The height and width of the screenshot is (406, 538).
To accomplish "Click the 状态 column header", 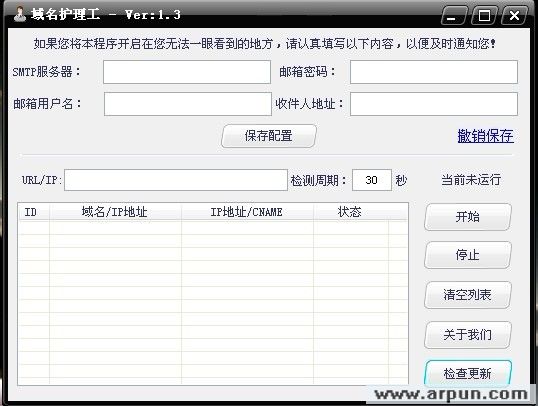I will pos(351,212).
